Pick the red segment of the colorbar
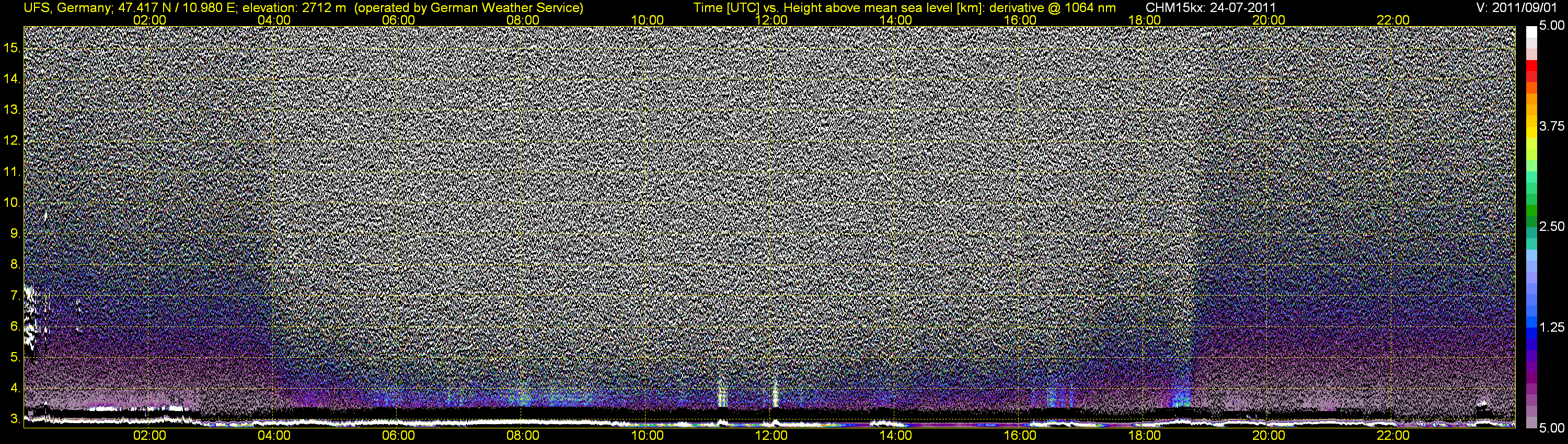The image size is (1568, 444). pos(1531,66)
